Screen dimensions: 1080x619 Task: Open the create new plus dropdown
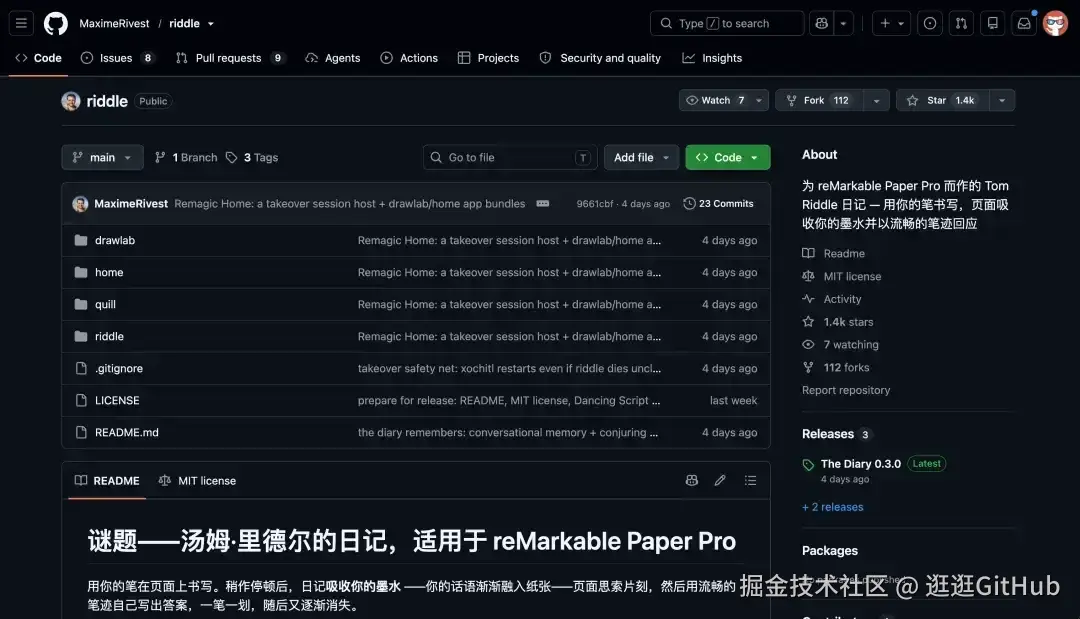pyautogui.click(x=891, y=23)
